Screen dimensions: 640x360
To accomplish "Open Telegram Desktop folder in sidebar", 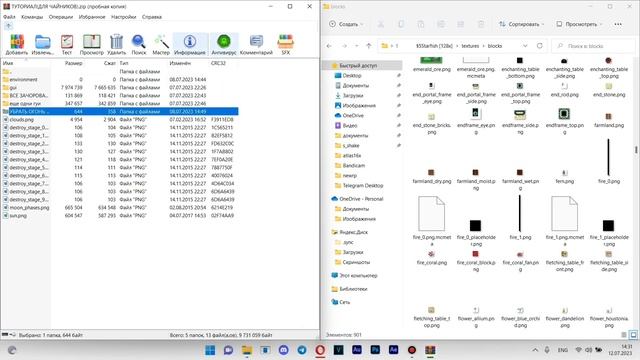I will point(363,186).
